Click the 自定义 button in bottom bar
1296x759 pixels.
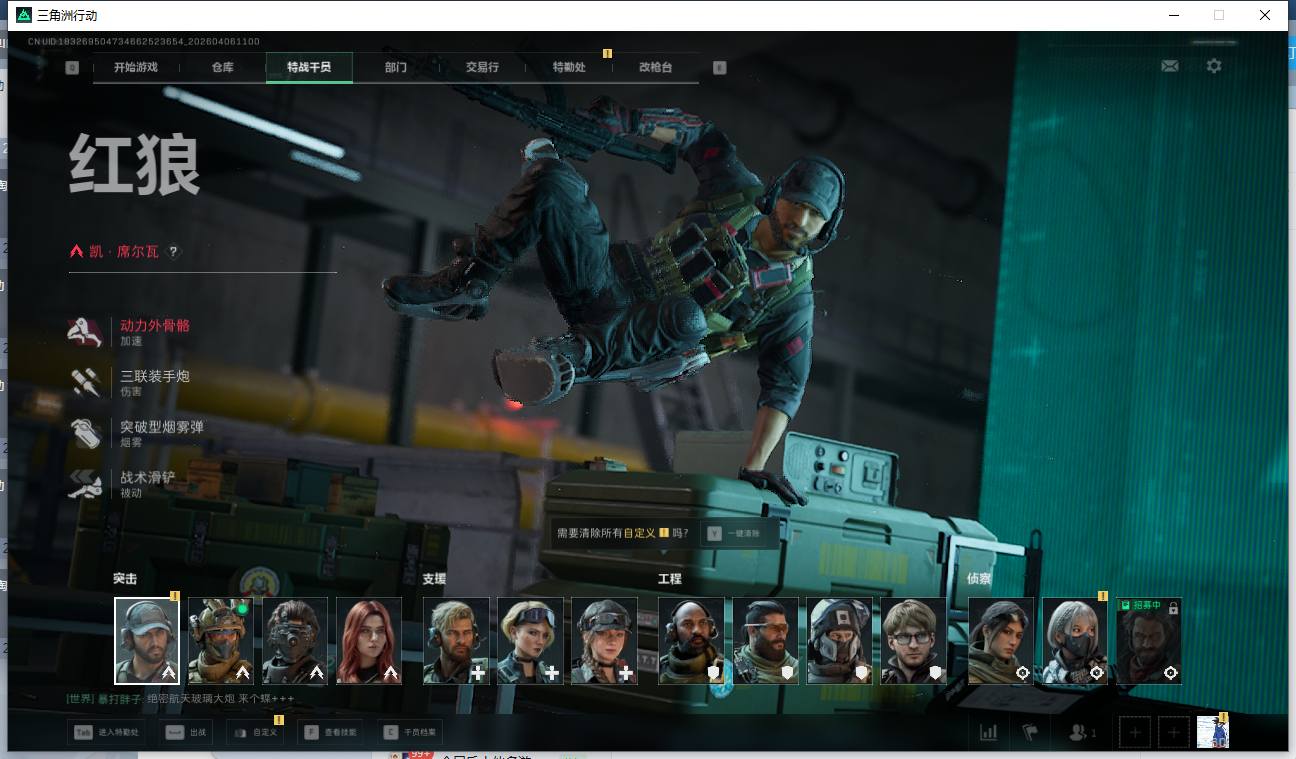point(255,732)
